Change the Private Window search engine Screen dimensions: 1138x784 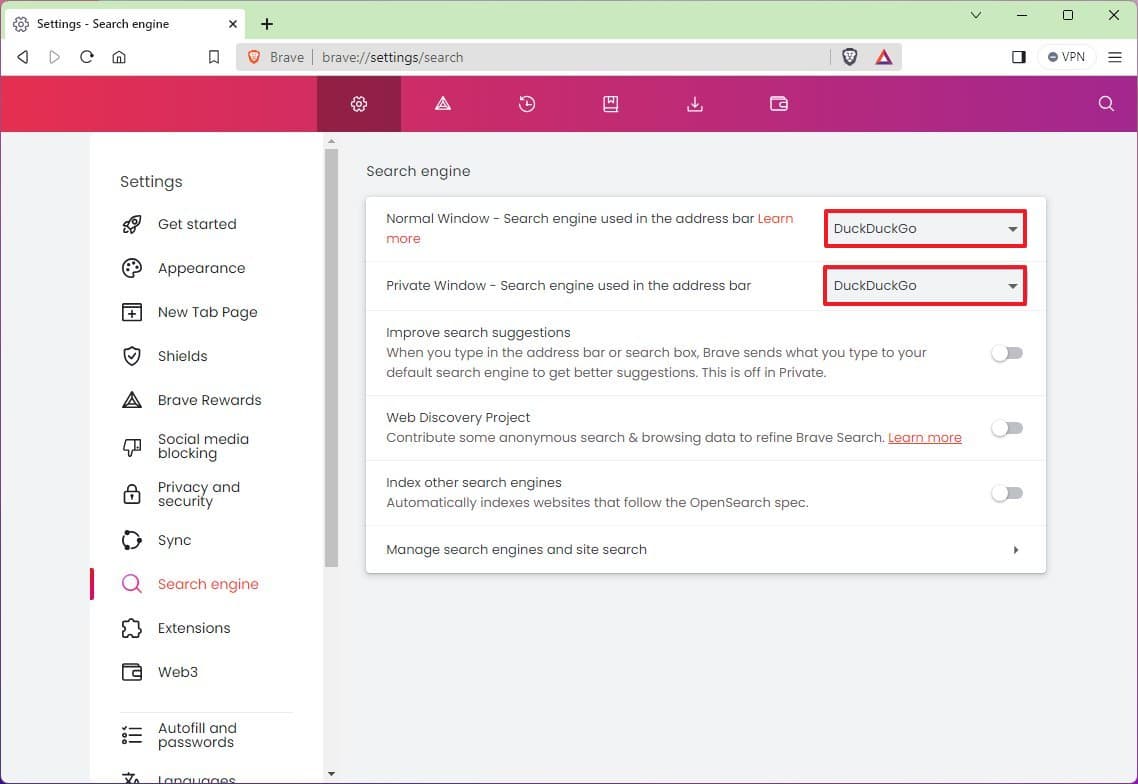click(x=924, y=285)
